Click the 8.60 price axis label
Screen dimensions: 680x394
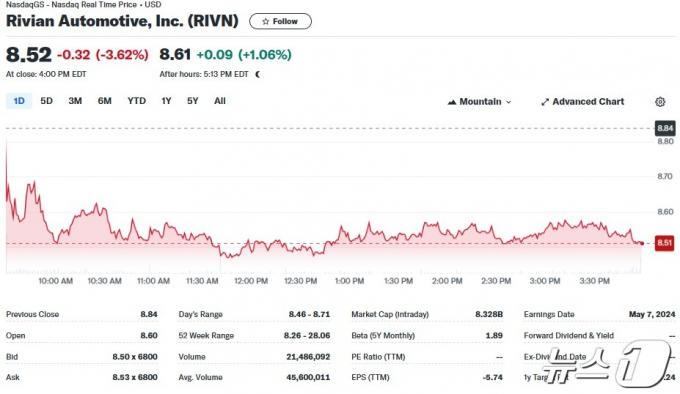coord(665,212)
